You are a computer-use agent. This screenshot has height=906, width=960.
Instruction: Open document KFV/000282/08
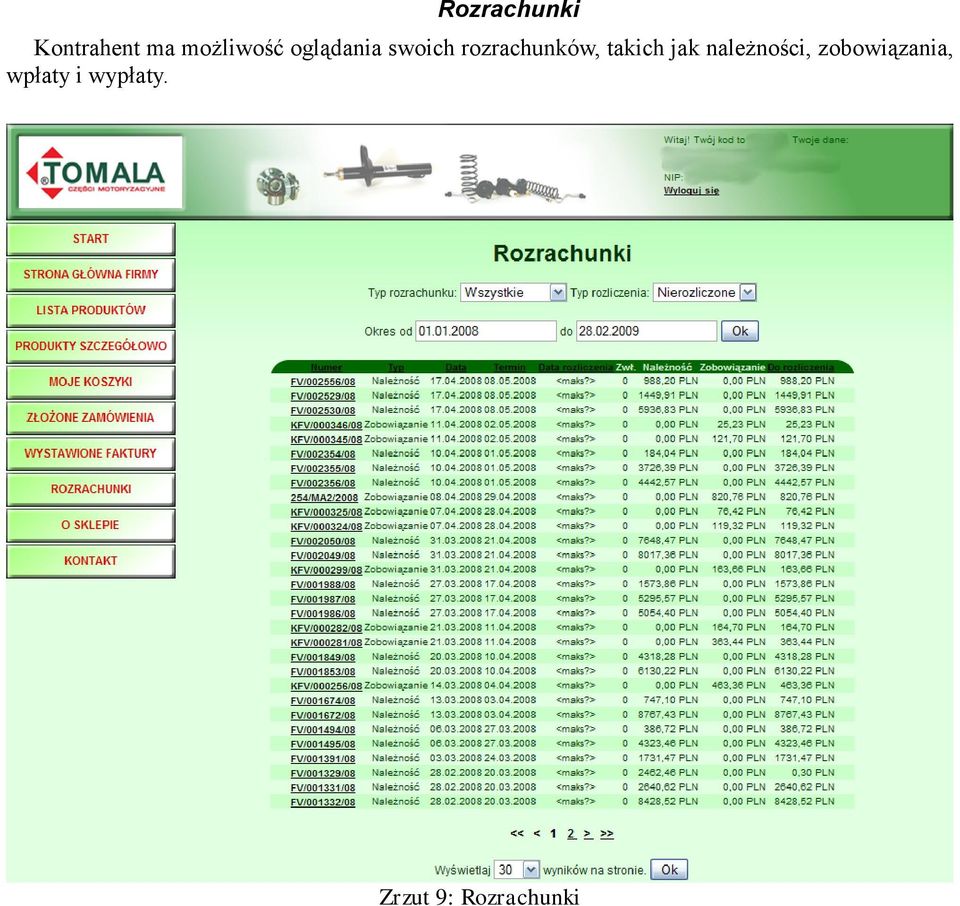326,628
